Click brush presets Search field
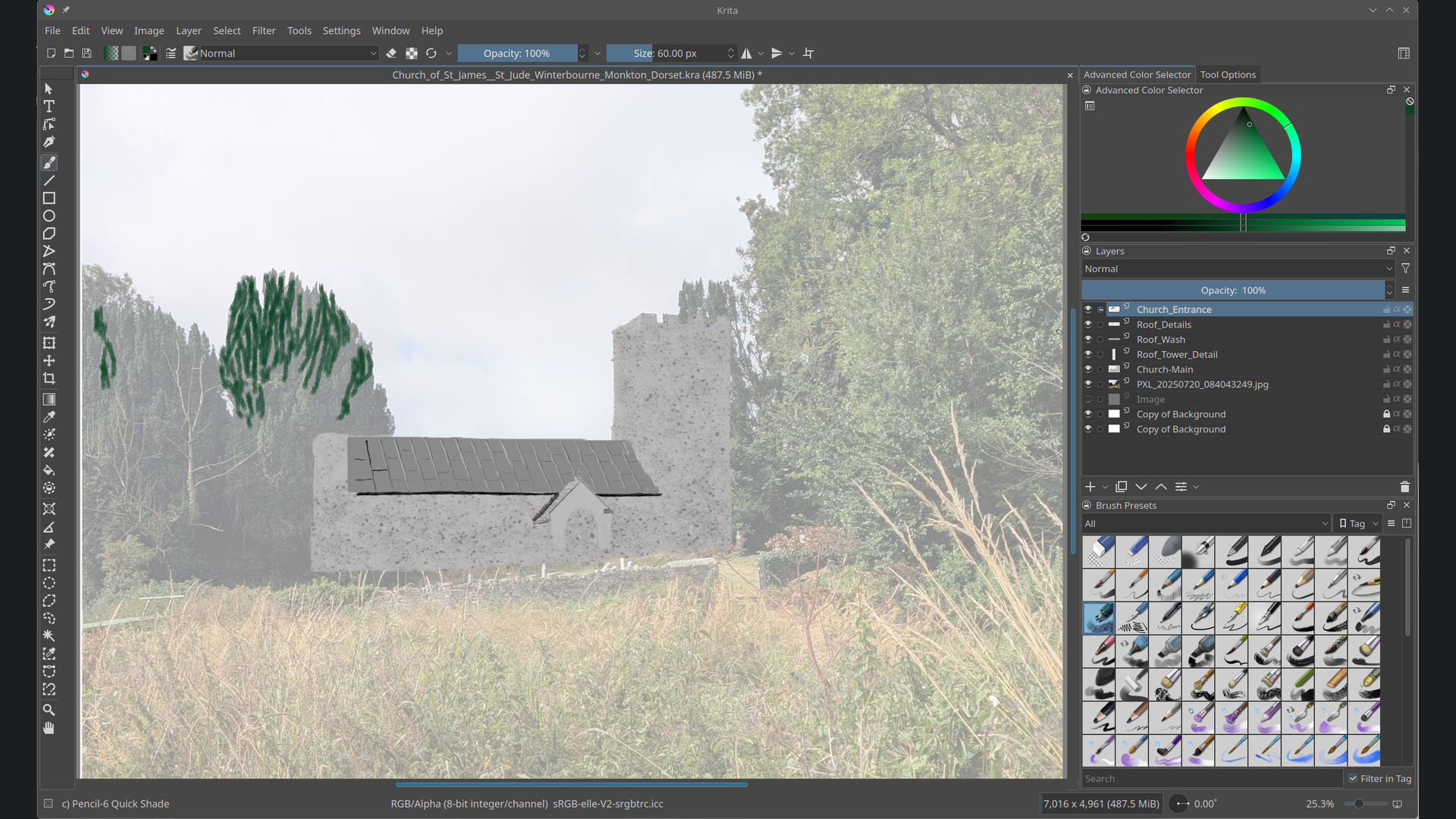Screen dimensions: 1456x819 pos(1212,779)
